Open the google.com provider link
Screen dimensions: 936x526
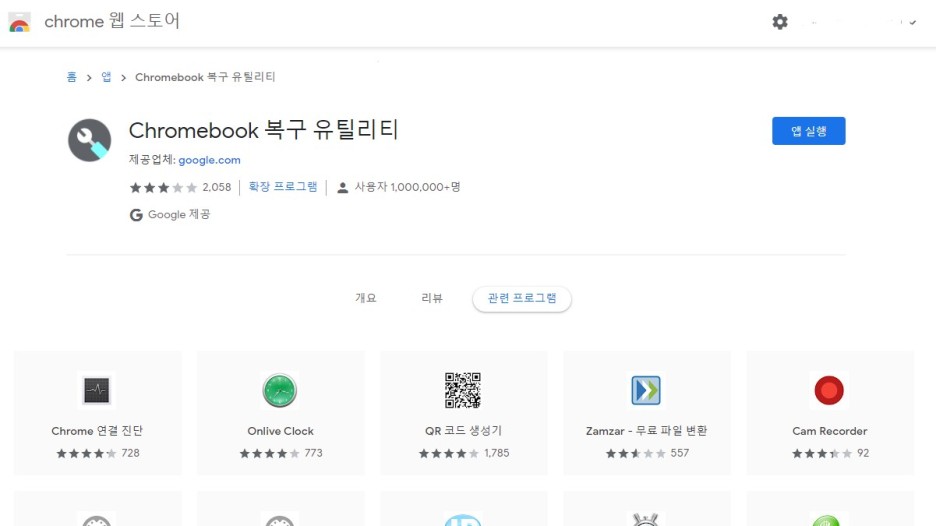point(210,160)
